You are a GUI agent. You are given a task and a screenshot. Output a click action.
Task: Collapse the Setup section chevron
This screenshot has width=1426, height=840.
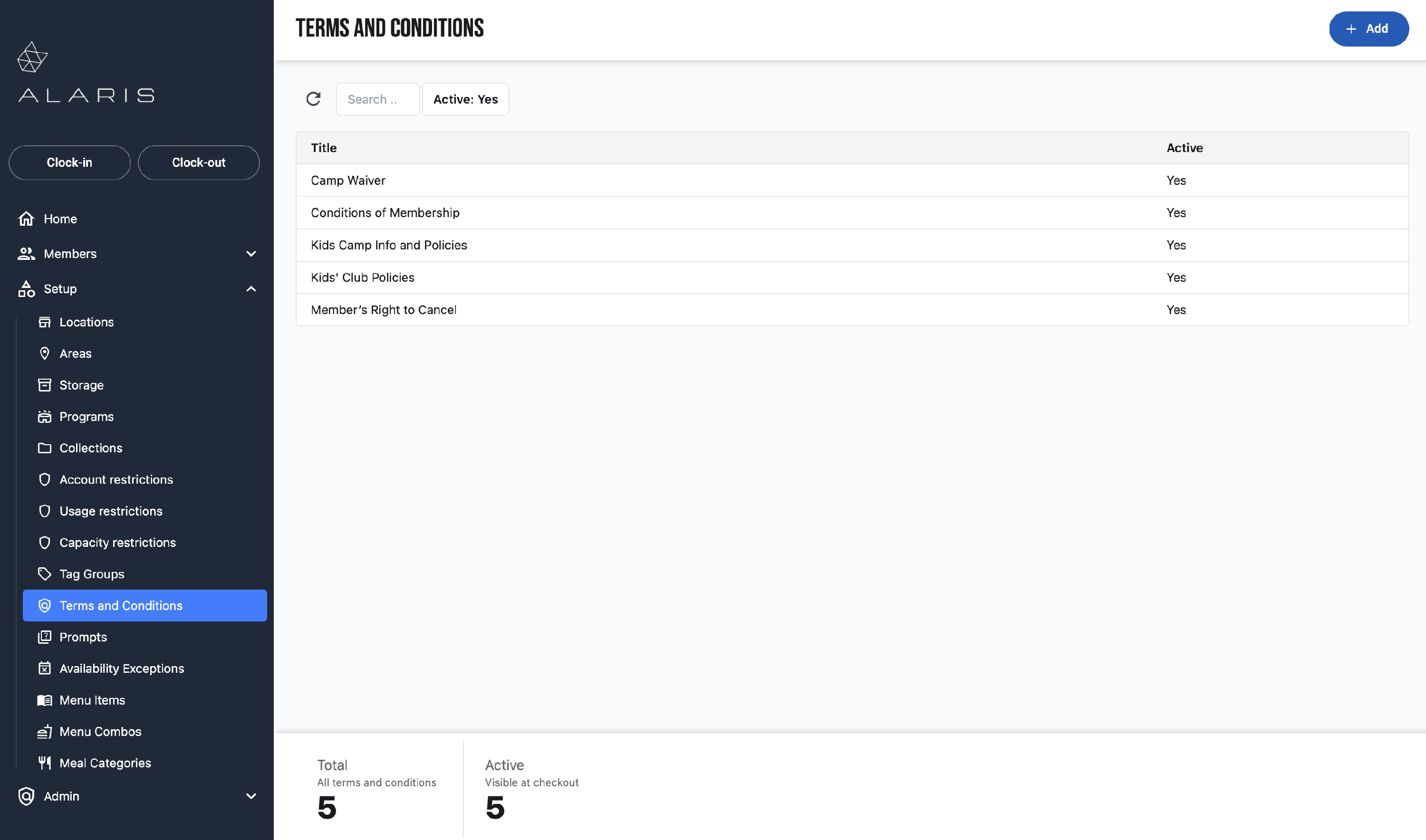point(251,289)
